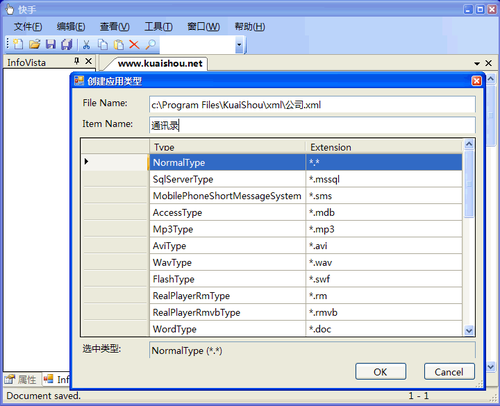The image size is (500, 406).
Task: Open the 文件(F) menu
Action: tap(28, 27)
